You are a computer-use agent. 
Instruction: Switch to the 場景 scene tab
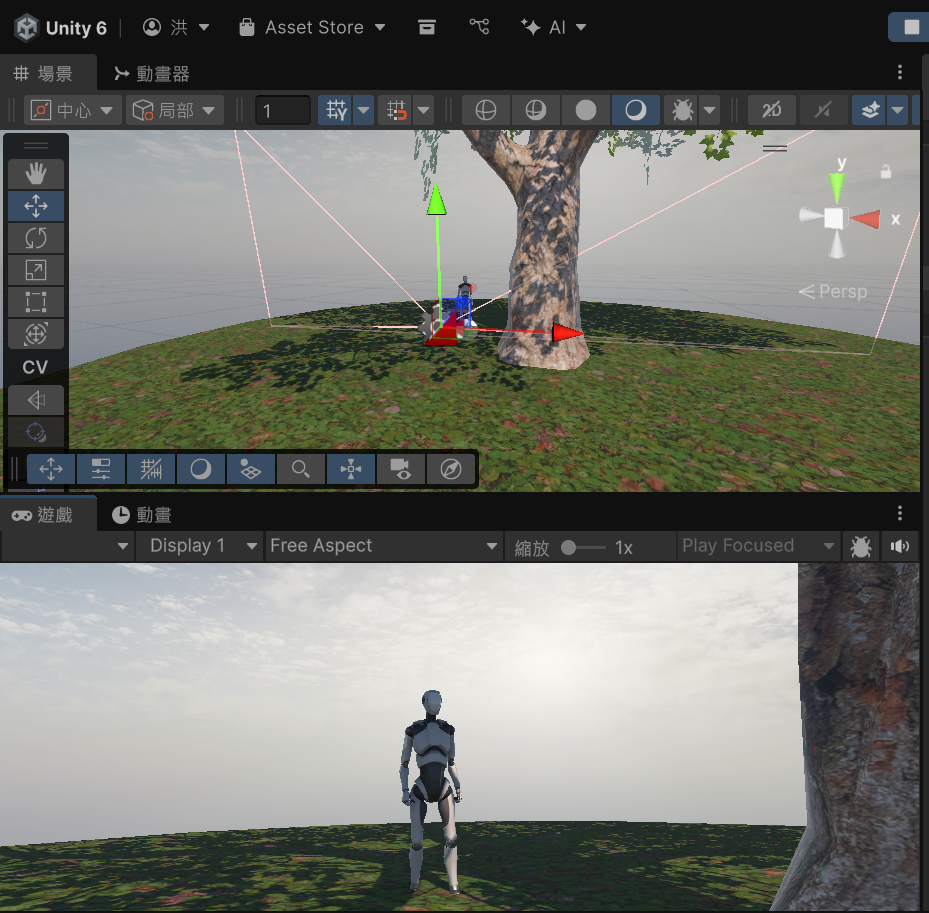(48, 73)
